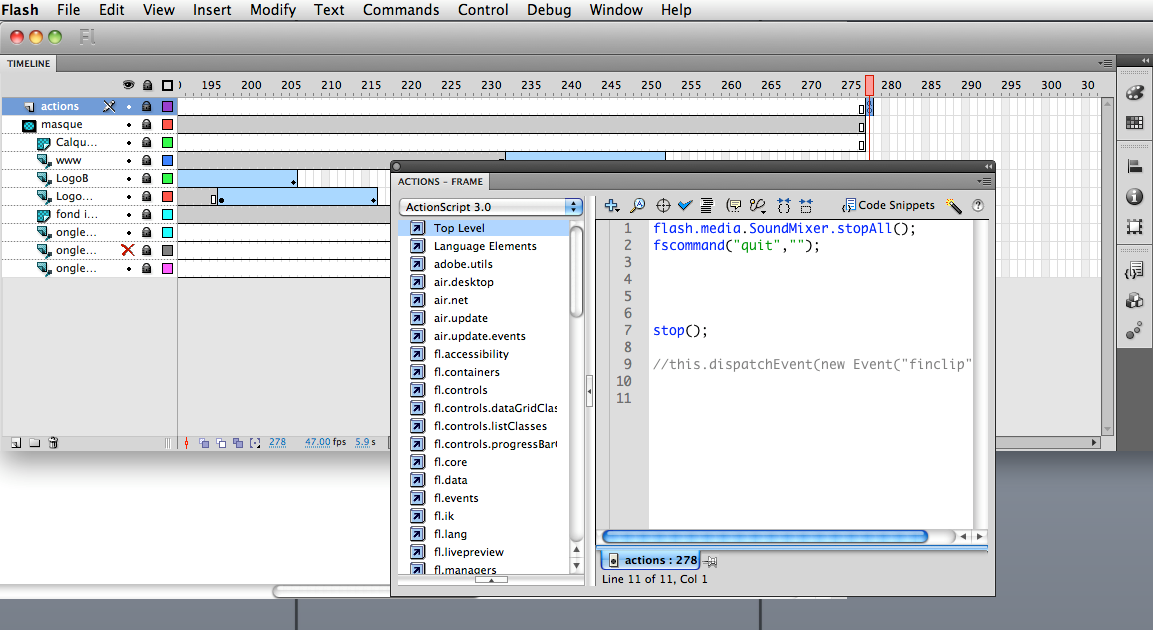The height and width of the screenshot is (630, 1153).
Task: Show code hint icon in Actions toolbar
Action: (x=733, y=205)
